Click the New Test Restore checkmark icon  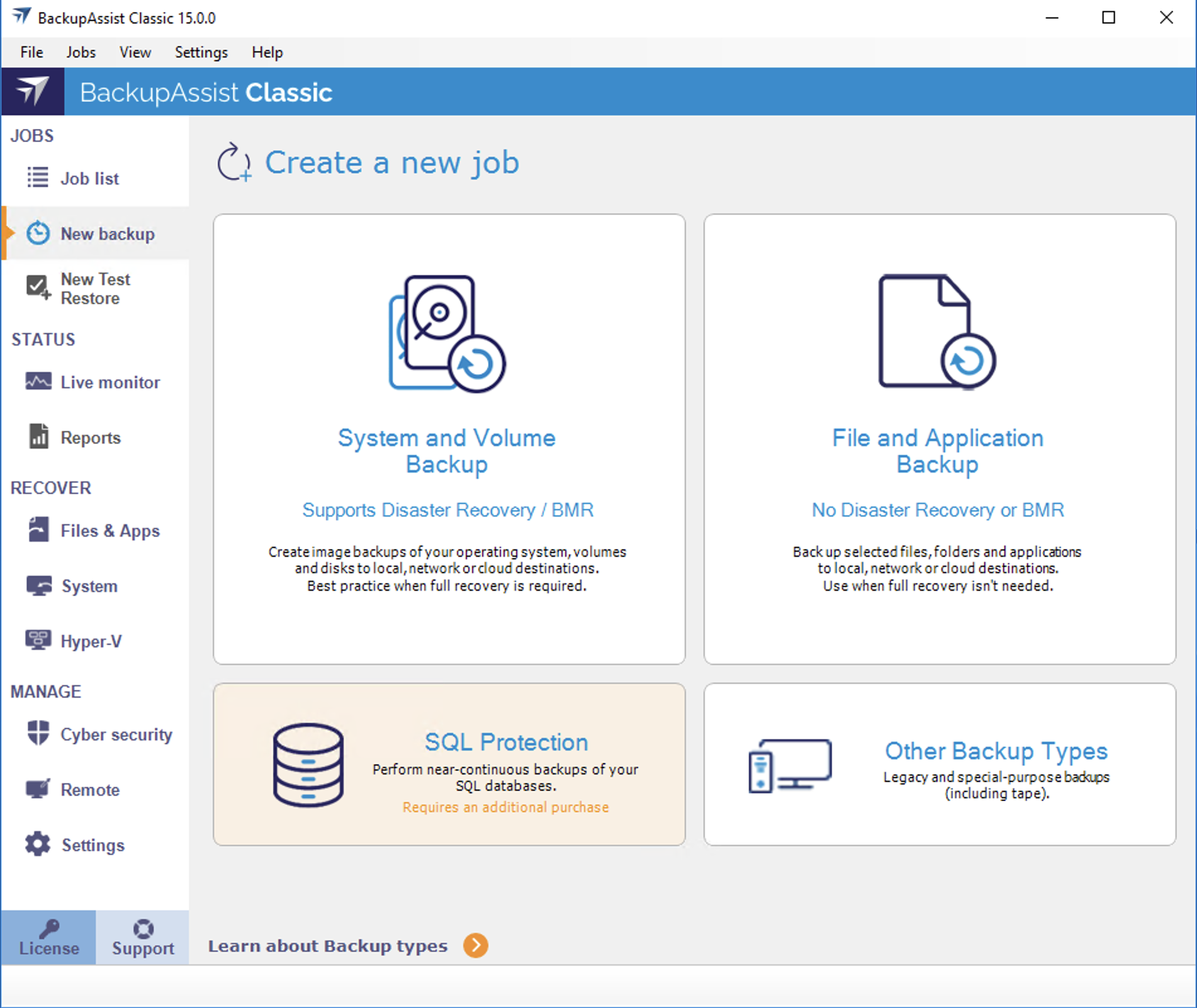38,288
